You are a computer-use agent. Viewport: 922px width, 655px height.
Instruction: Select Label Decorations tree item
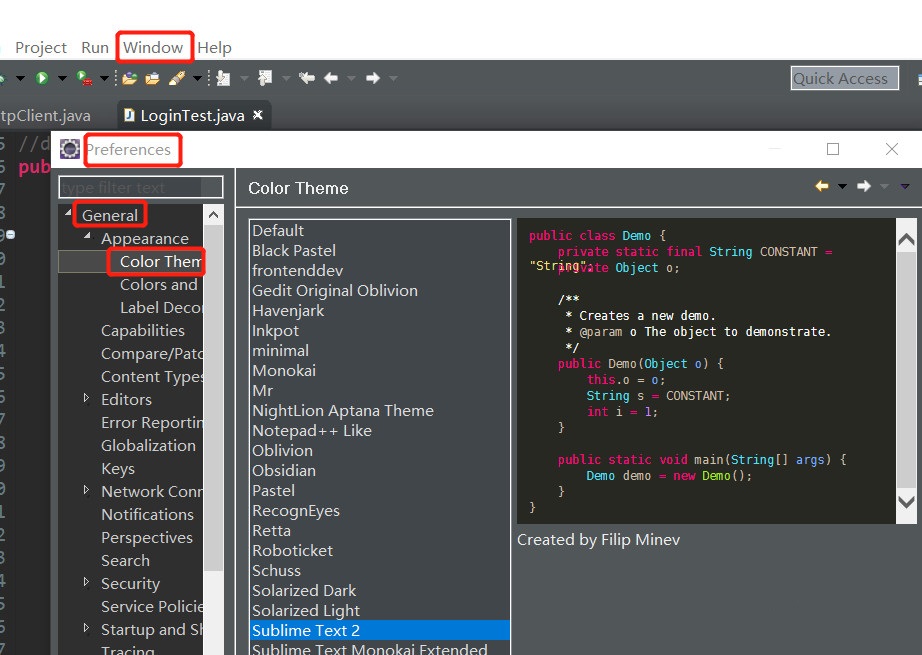161,308
